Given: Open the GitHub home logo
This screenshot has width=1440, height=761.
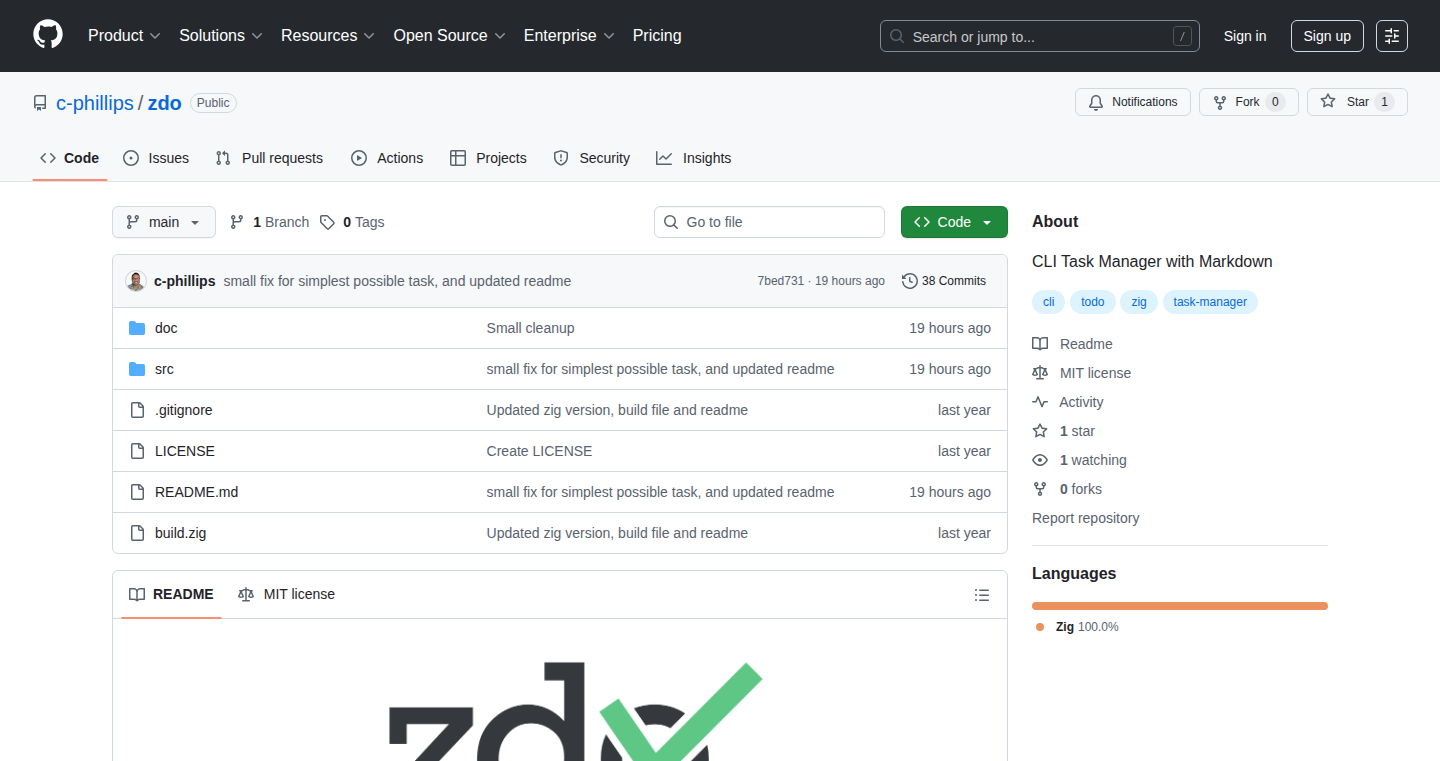Looking at the screenshot, I should 48,35.
